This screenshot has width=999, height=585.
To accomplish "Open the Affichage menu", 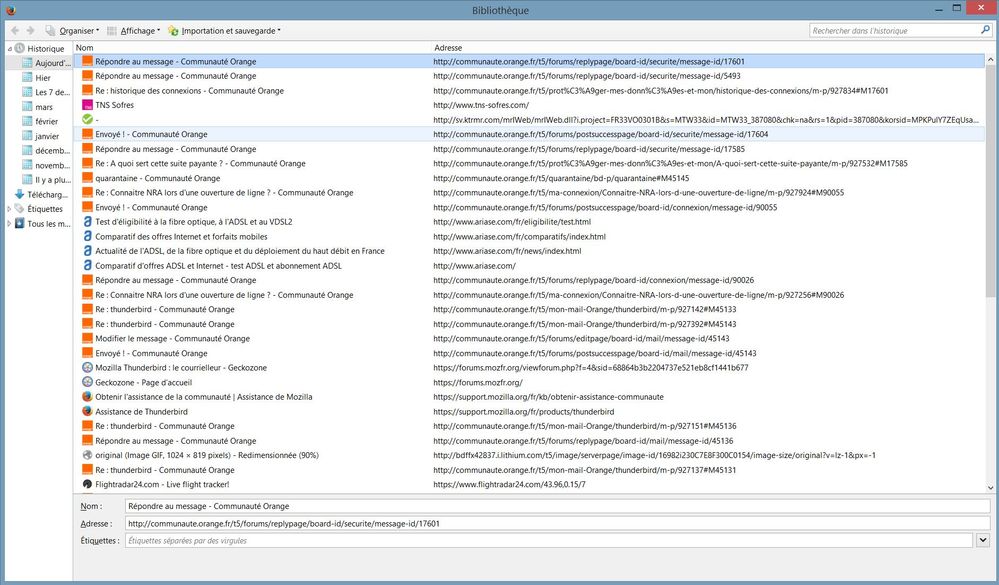I will pos(133,31).
